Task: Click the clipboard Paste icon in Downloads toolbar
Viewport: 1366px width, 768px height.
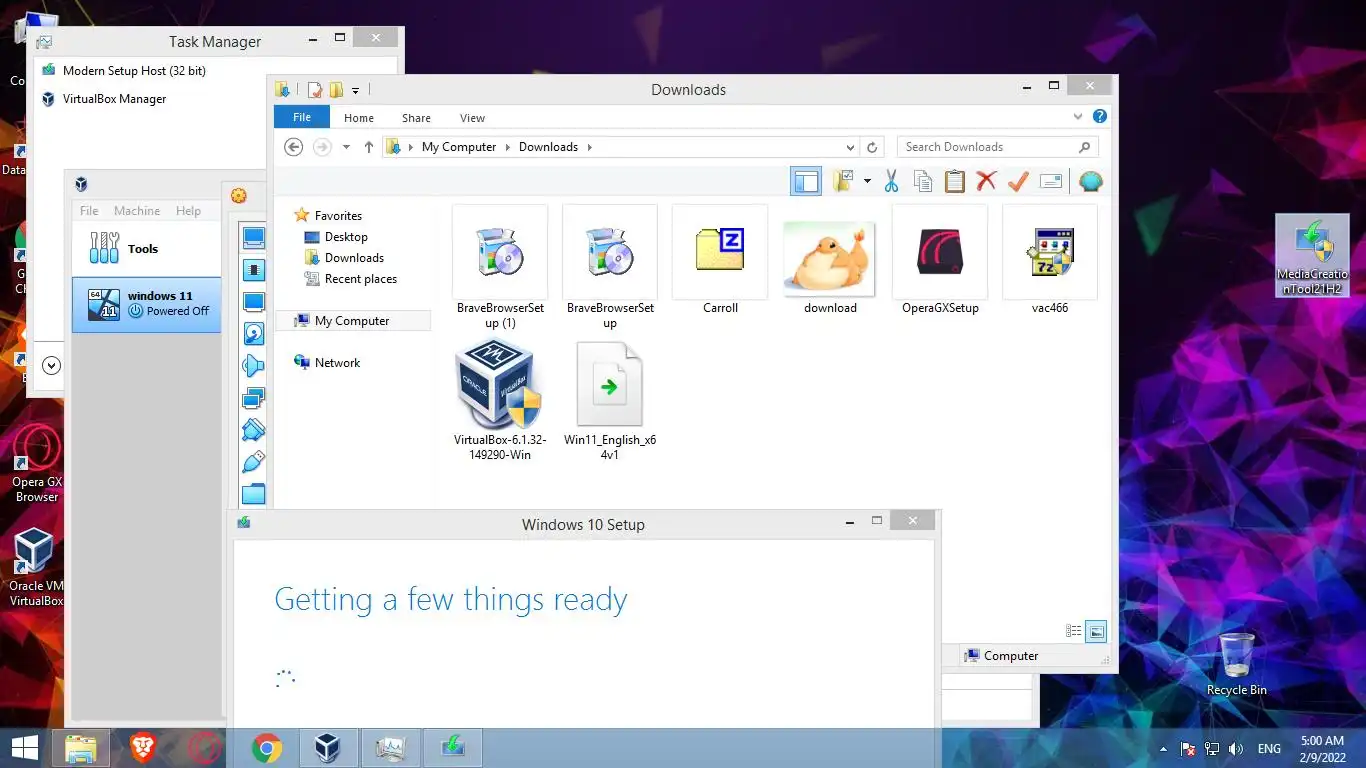Action: (x=955, y=181)
